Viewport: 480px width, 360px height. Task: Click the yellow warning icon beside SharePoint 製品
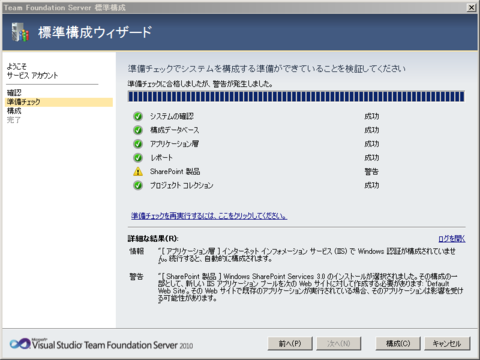(138, 172)
